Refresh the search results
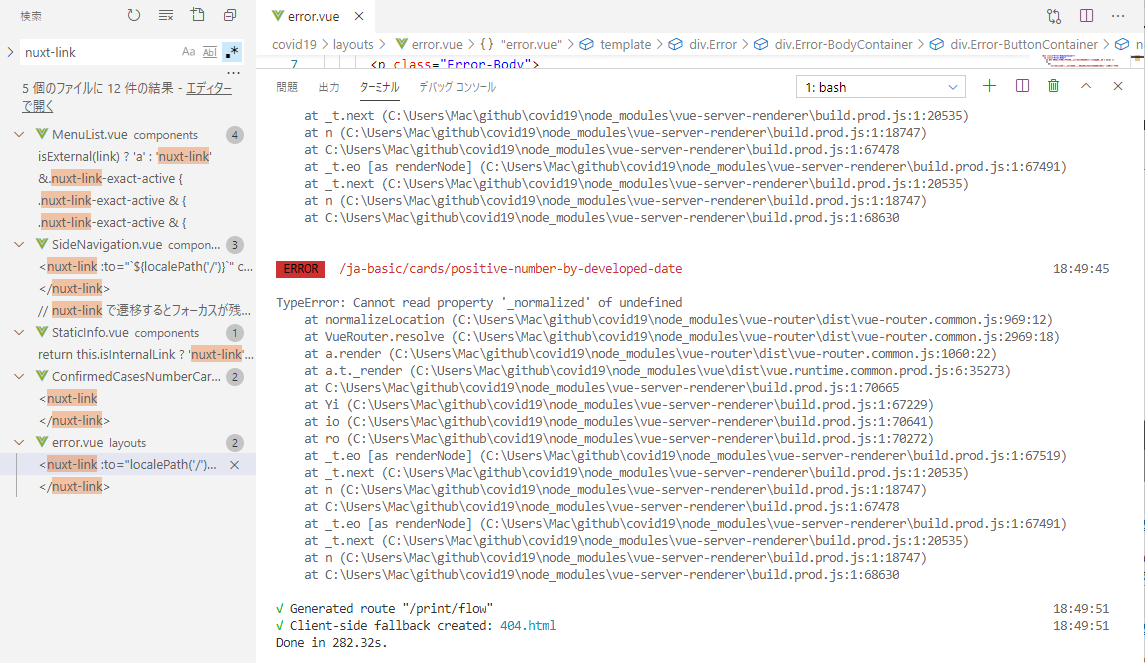Image resolution: width=1145 pixels, height=663 pixels. pyautogui.click(x=134, y=15)
